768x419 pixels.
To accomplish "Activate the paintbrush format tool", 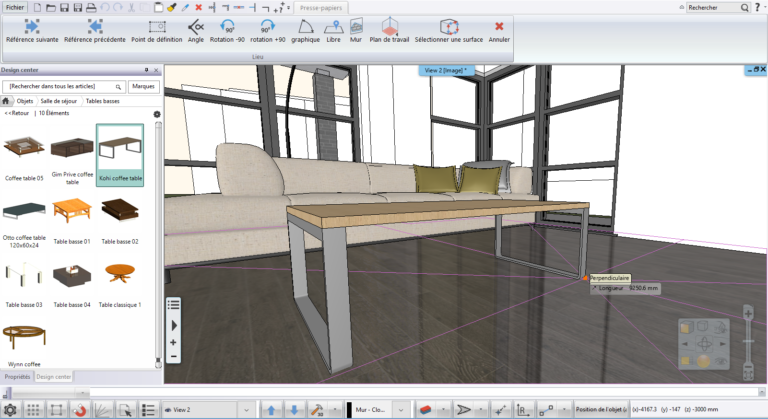I will [x=171, y=7].
